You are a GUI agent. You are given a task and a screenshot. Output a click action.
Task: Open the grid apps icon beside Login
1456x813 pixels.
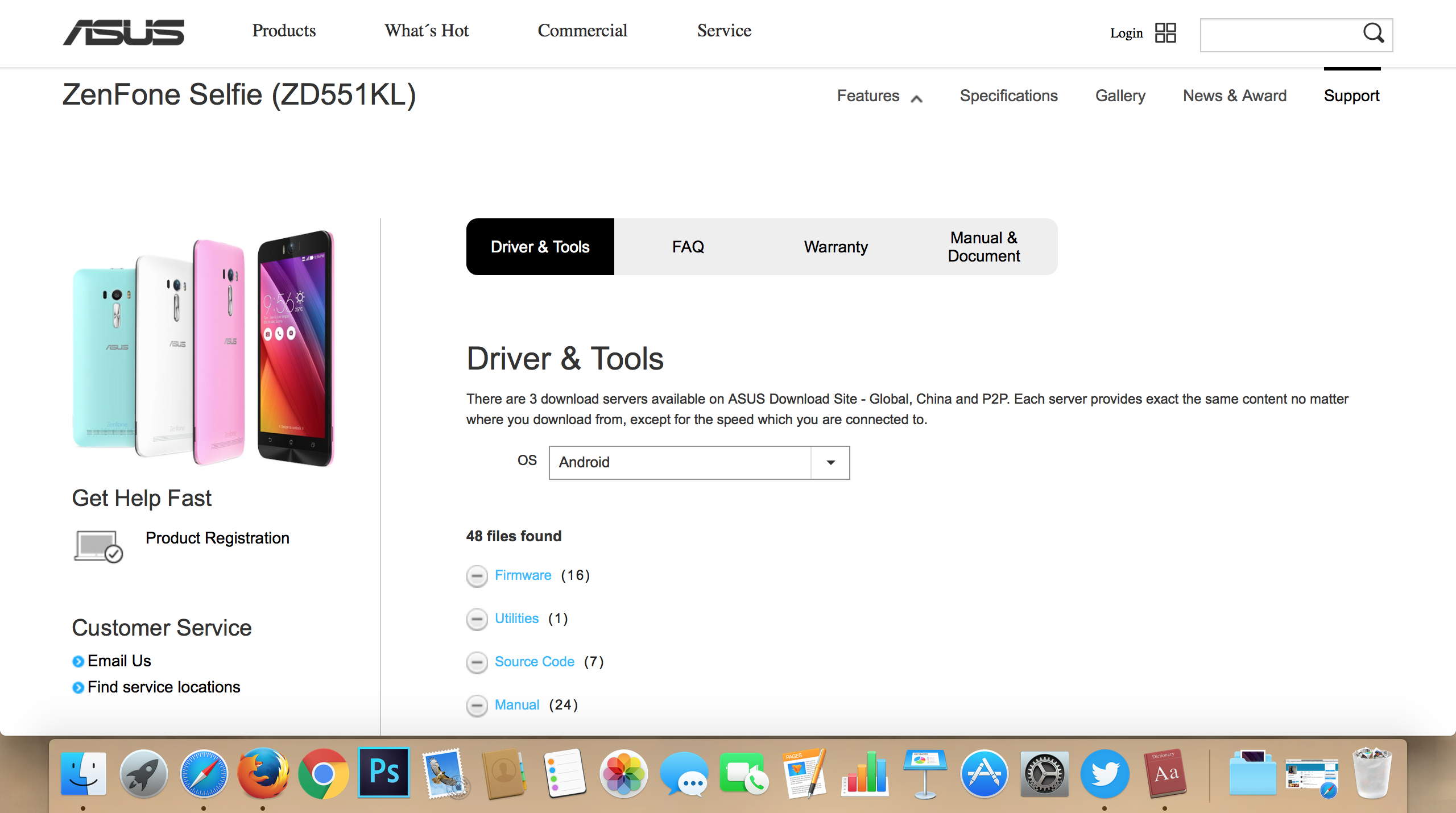1165,32
